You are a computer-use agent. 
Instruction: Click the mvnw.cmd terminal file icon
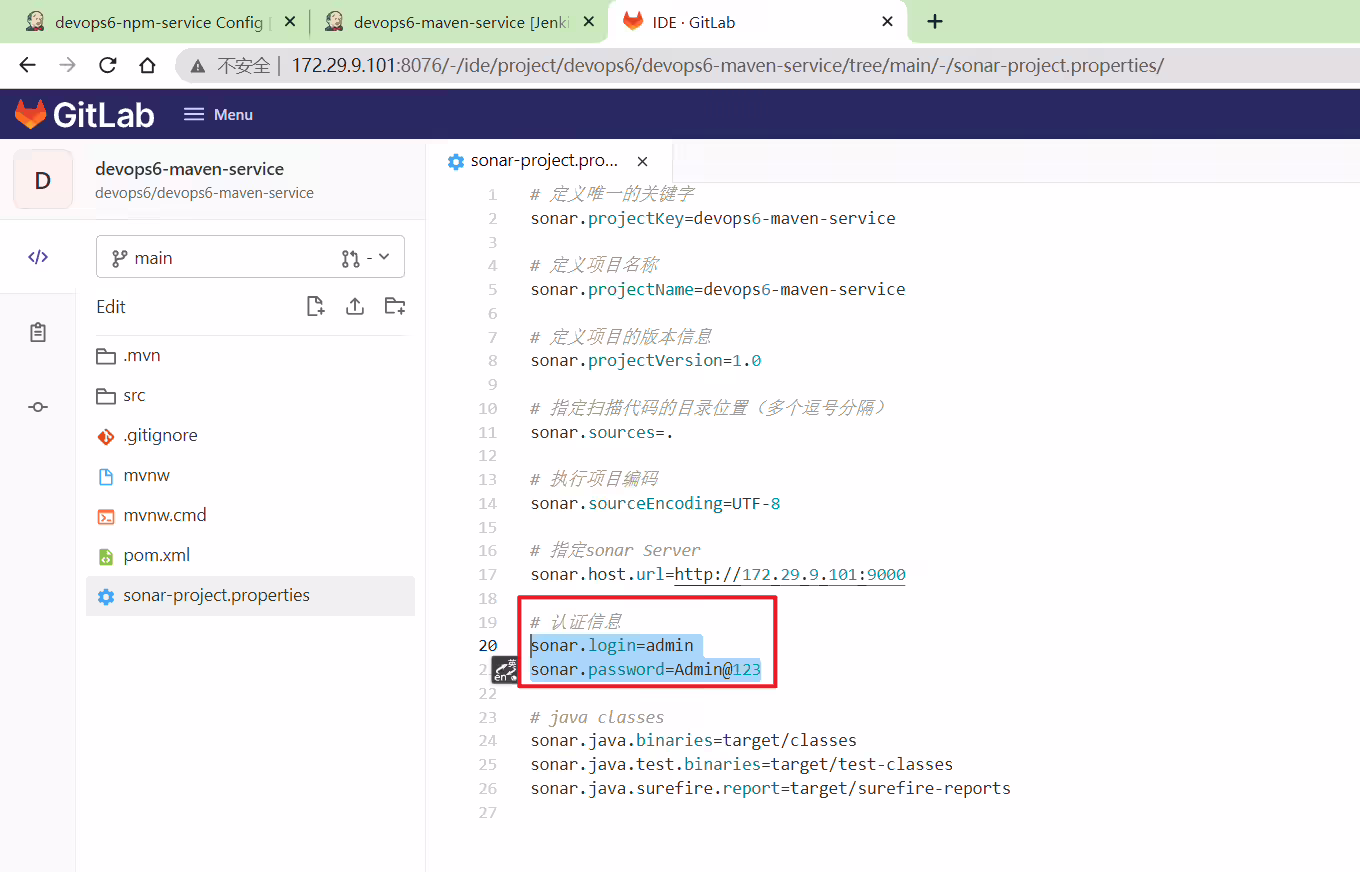106,516
